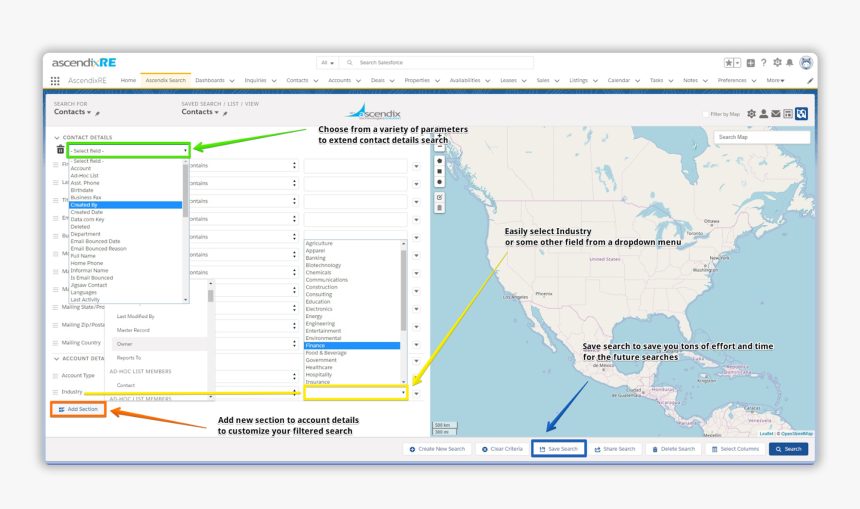Open the Saved Search Contacts dropdown
Screen dimensions: 860x509
200,112
